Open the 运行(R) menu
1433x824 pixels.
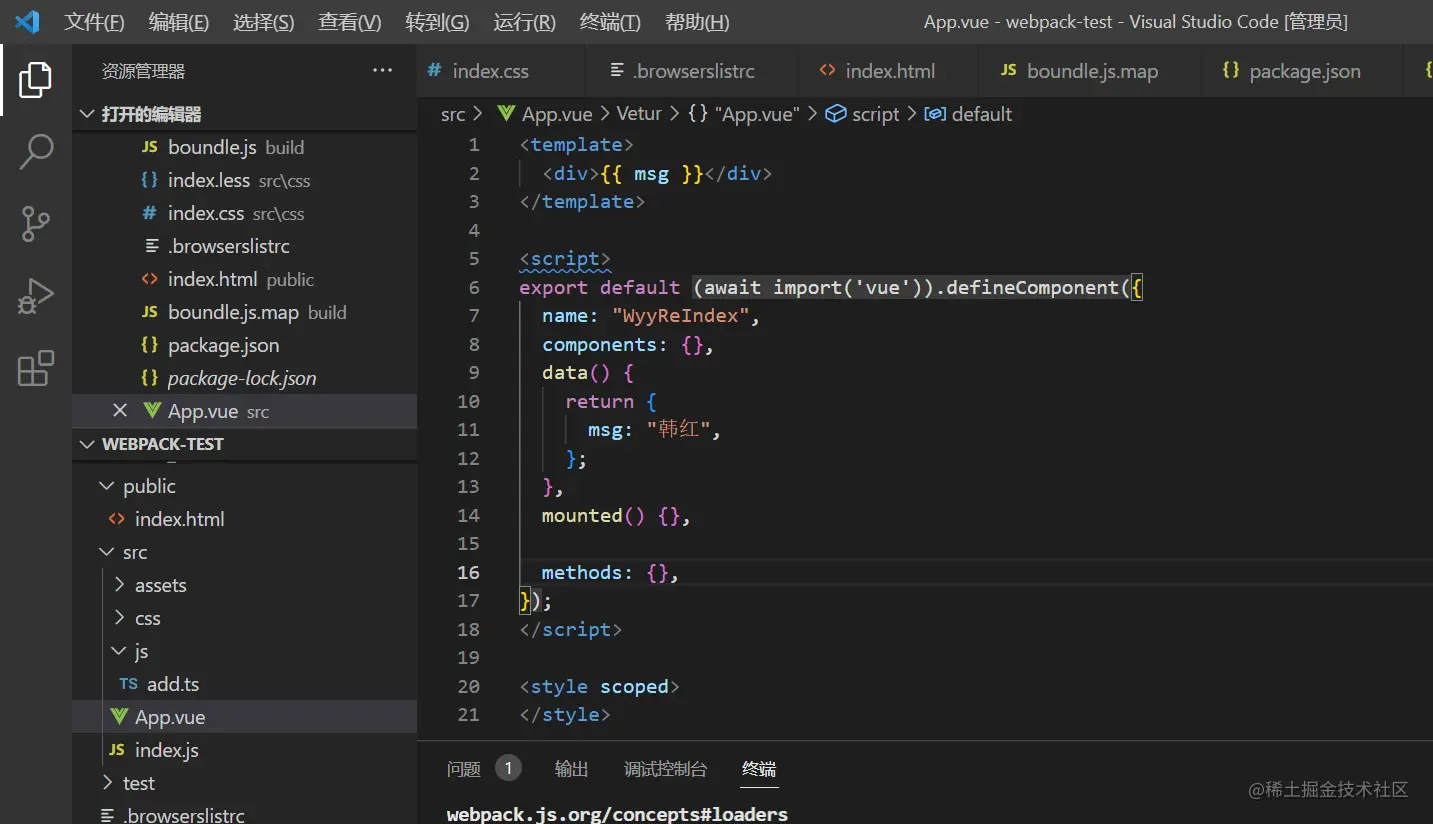coord(525,22)
